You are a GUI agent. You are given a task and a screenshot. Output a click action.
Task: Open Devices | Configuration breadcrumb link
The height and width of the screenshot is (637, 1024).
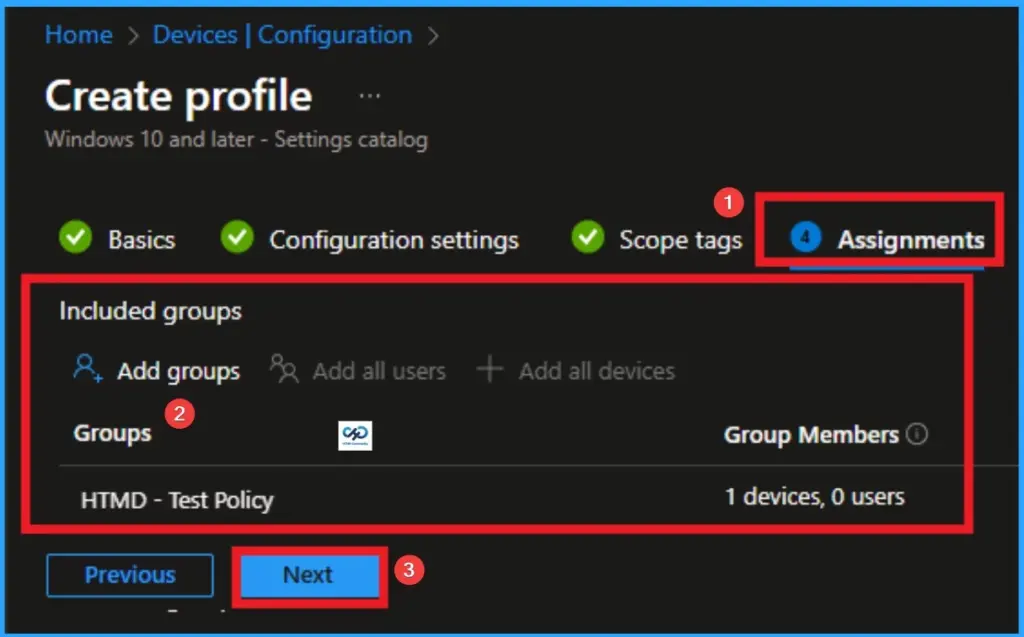coord(281,35)
